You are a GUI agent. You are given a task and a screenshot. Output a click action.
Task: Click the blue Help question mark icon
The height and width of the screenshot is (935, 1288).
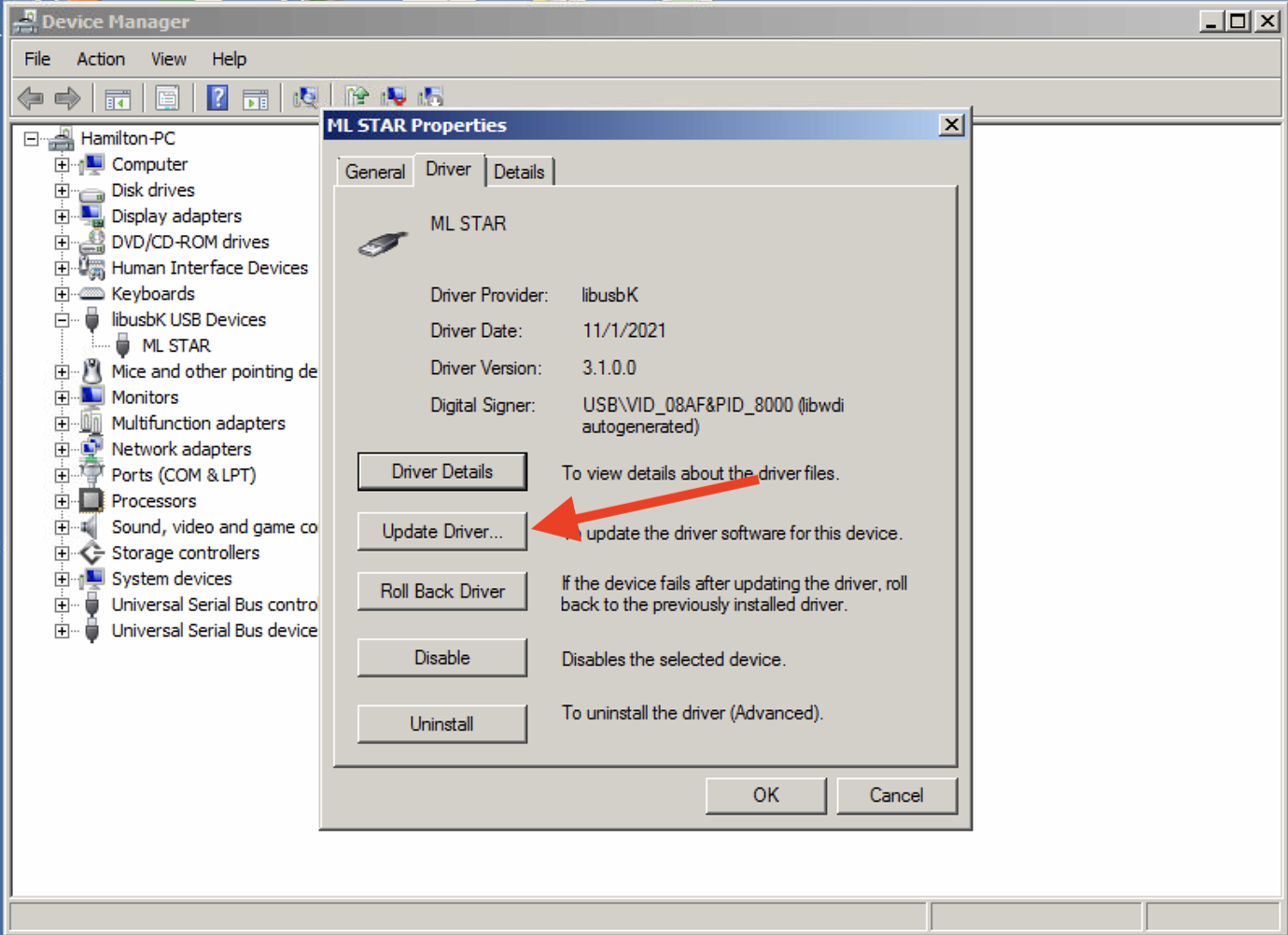pyautogui.click(x=217, y=98)
